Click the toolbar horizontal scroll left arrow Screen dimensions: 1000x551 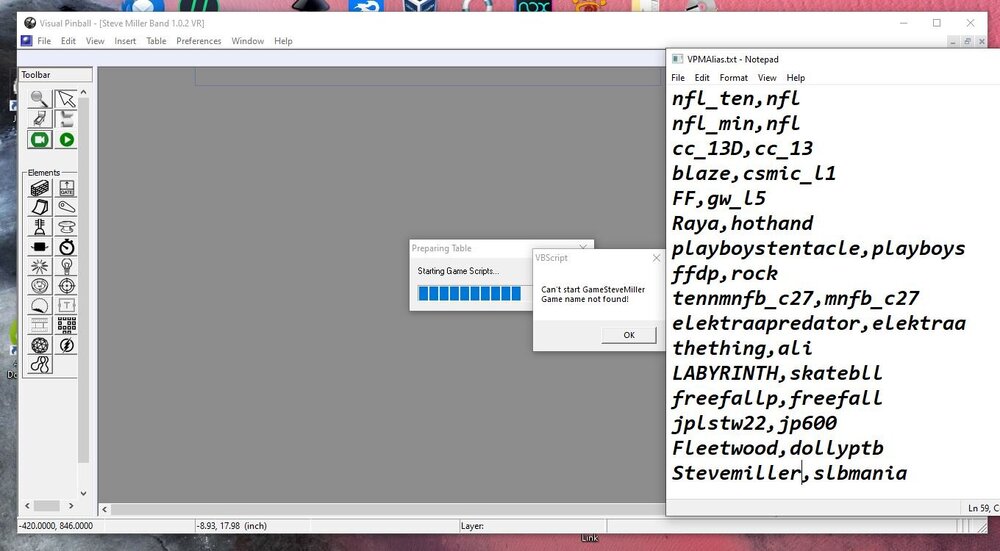[27, 506]
